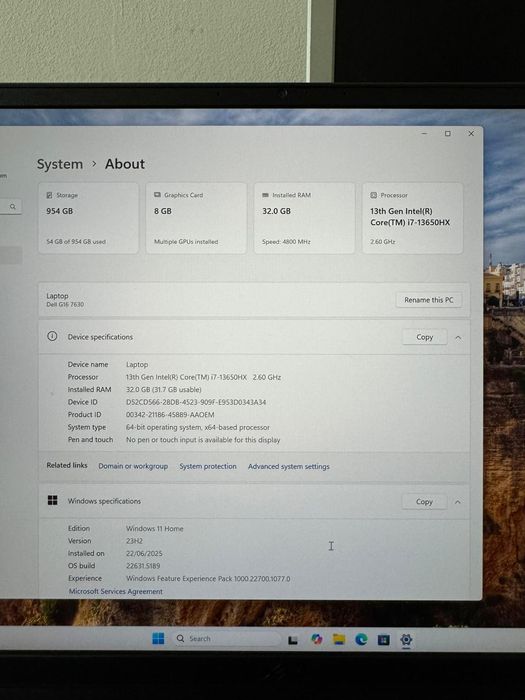This screenshot has height=700, width=525.
Task: Copy the device specifications
Action: pos(425,337)
